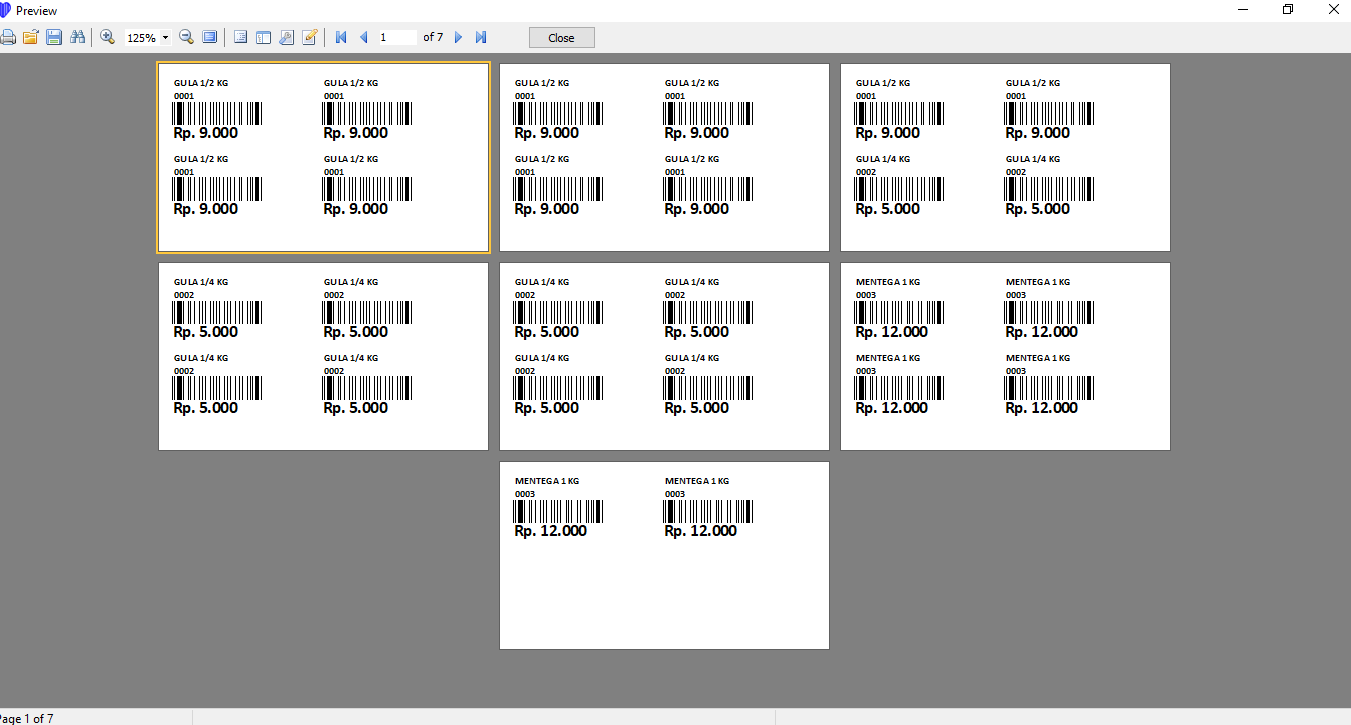This screenshot has width=1351, height=725.
Task: Click the Print icon in toolbar
Action: coord(7,37)
